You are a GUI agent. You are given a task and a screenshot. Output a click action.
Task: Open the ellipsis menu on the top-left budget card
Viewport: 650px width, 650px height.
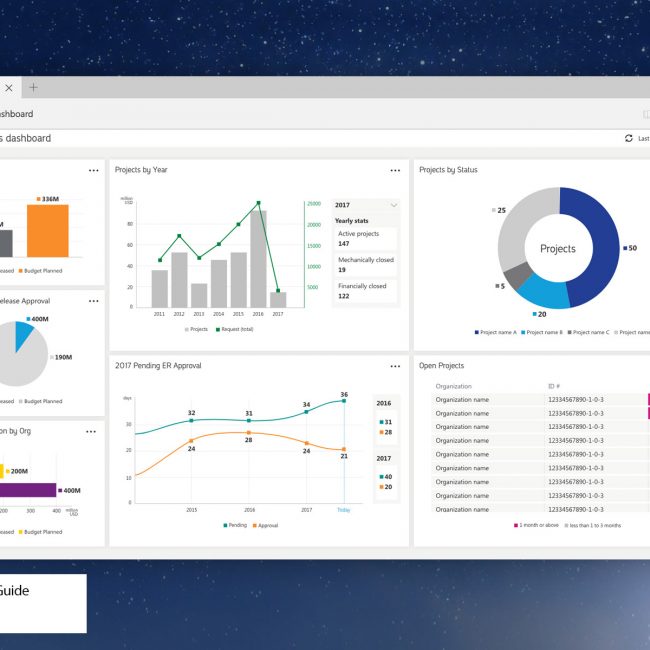coord(93,171)
